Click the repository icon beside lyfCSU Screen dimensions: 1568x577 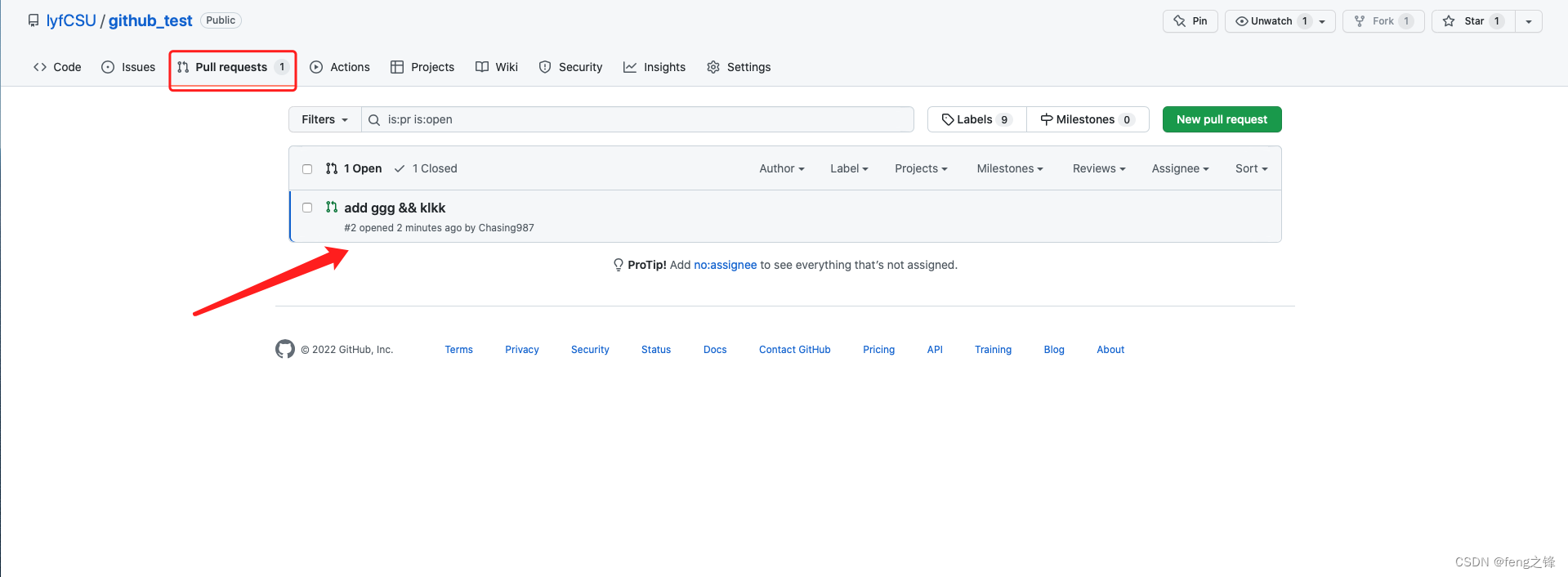pyautogui.click(x=34, y=20)
